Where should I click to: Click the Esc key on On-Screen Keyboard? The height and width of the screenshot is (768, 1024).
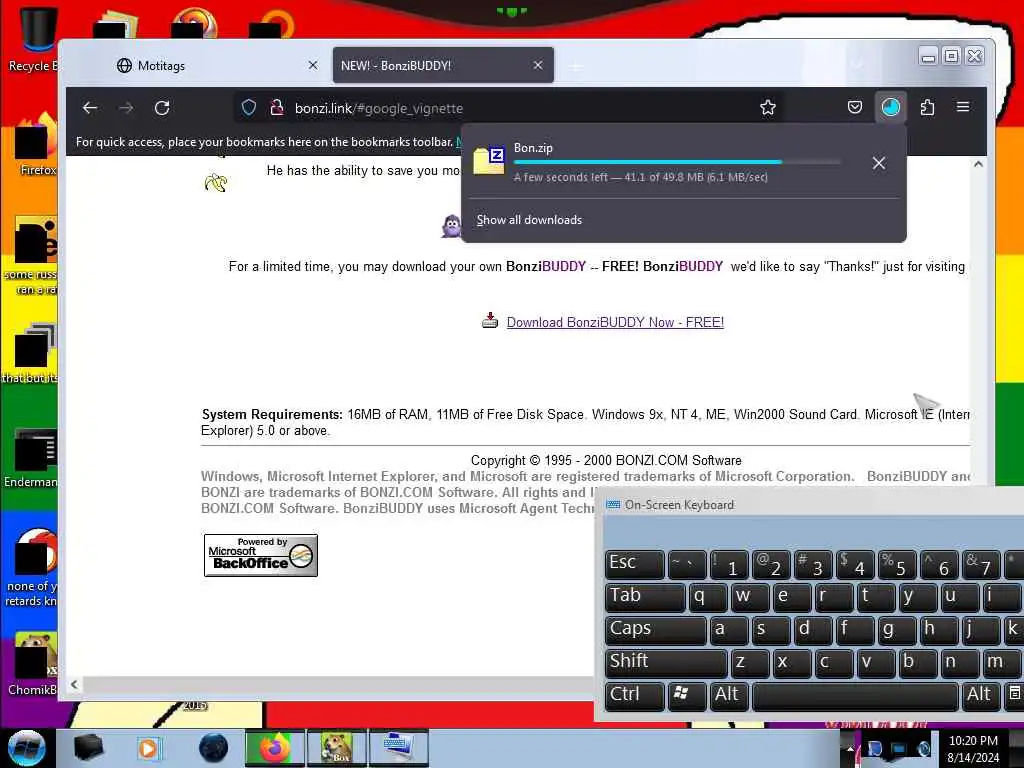(x=635, y=564)
